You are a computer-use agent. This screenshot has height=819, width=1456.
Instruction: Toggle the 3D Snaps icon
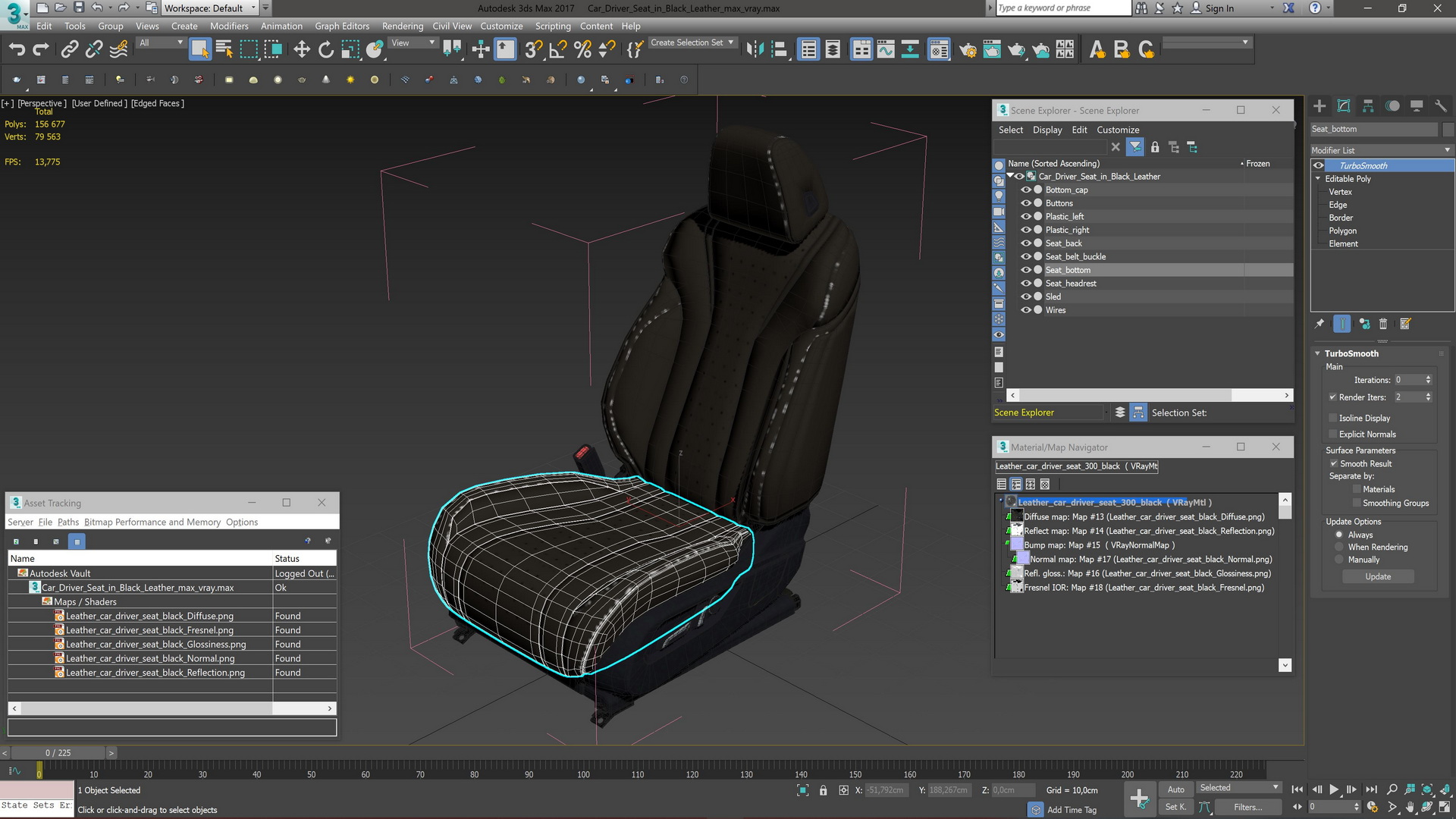click(534, 50)
